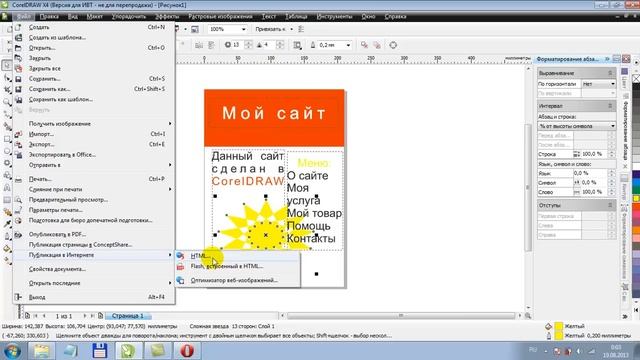
Task: Click the 'To front' order icon
Action: (x=364, y=45)
